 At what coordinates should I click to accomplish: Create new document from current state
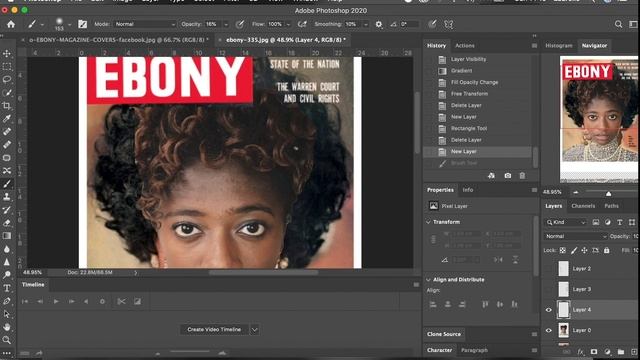click(491, 176)
